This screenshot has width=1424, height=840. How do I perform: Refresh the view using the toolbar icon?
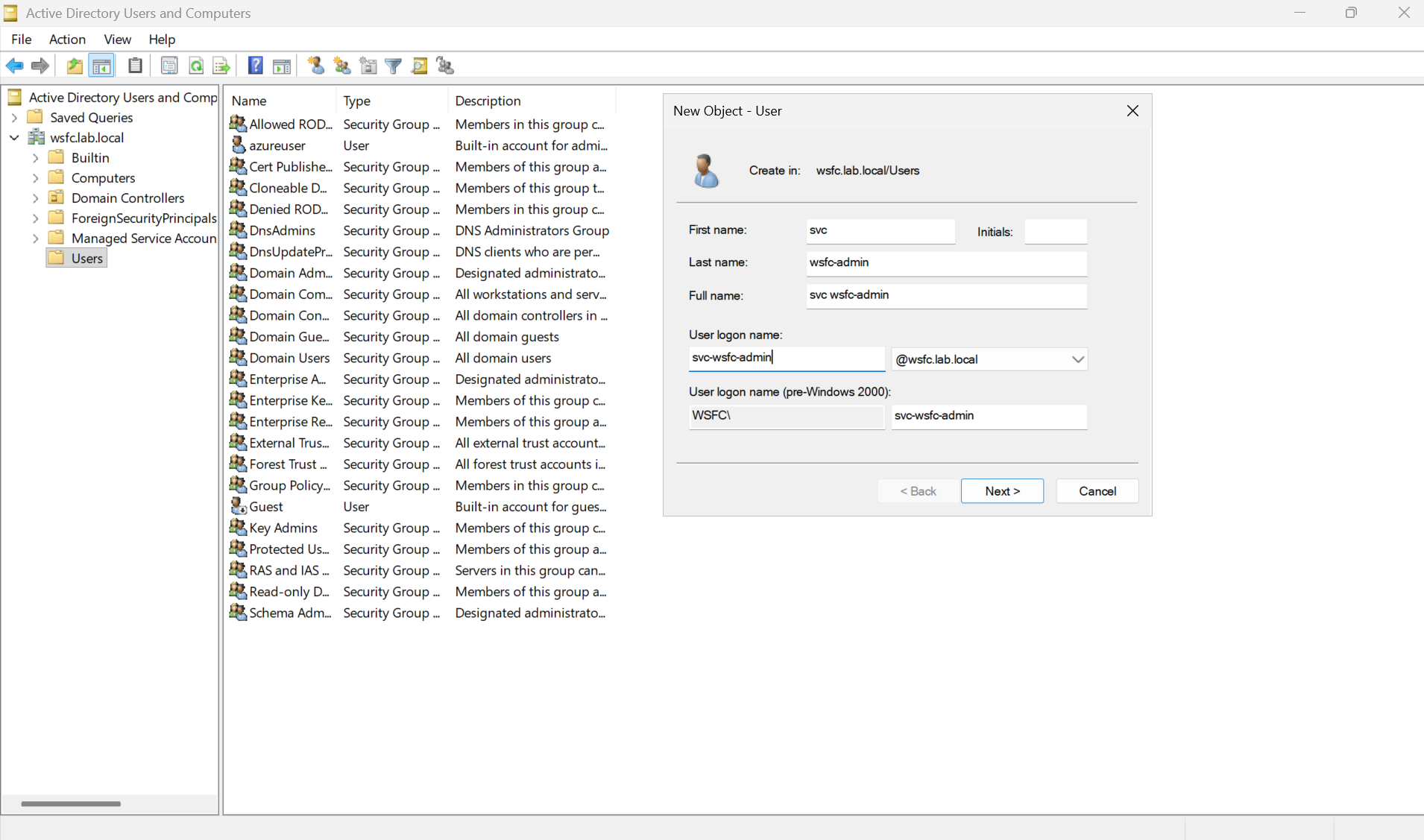coord(196,66)
